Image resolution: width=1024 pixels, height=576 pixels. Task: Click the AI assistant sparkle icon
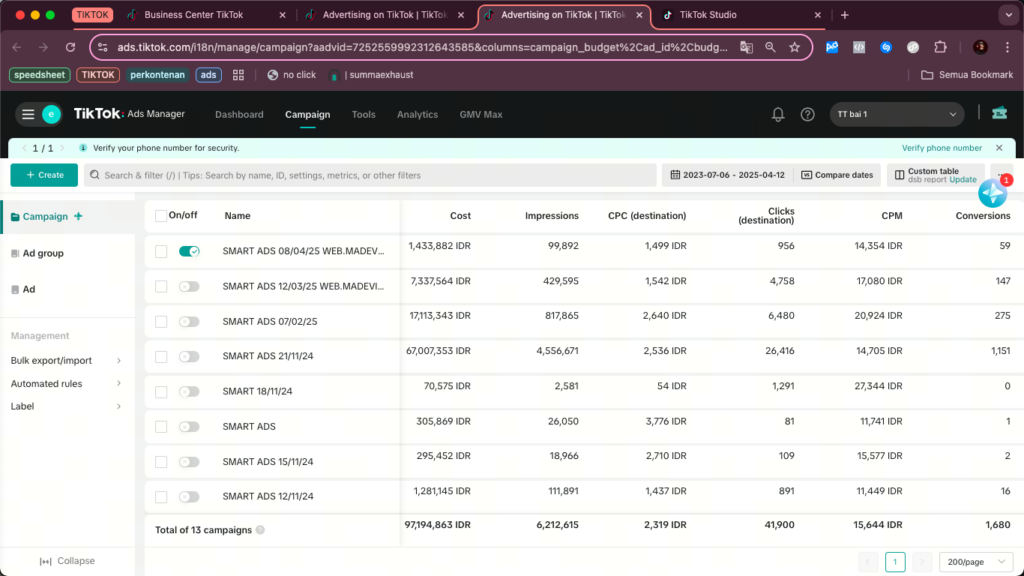(x=991, y=192)
